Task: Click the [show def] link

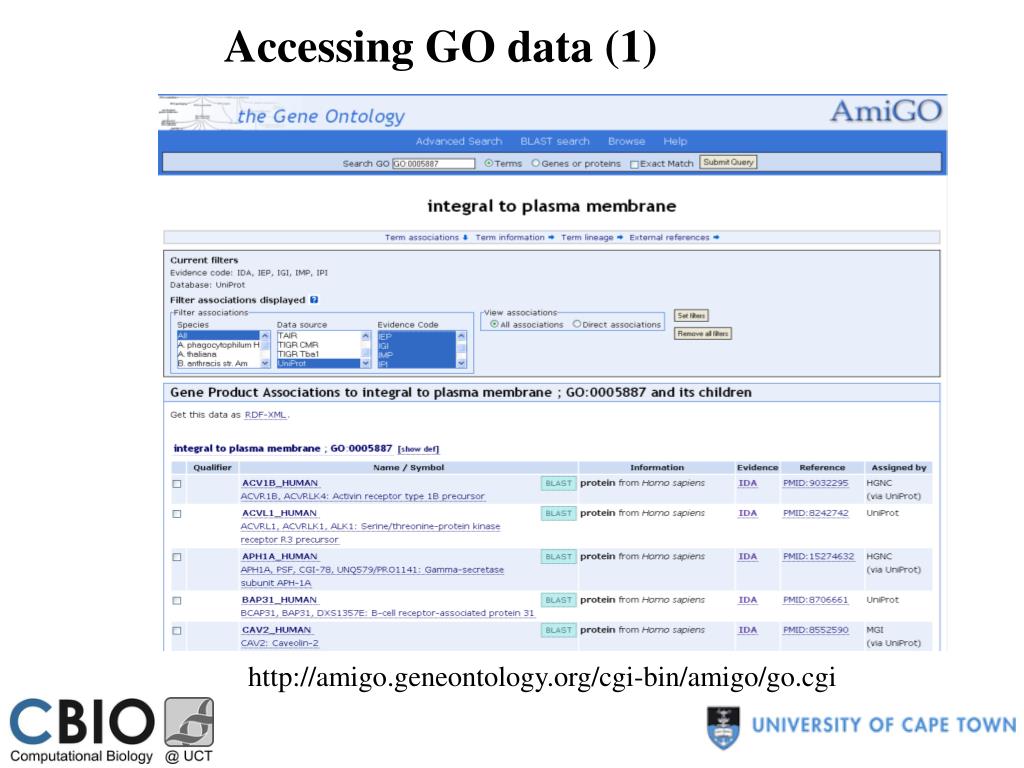Action: tap(419, 449)
